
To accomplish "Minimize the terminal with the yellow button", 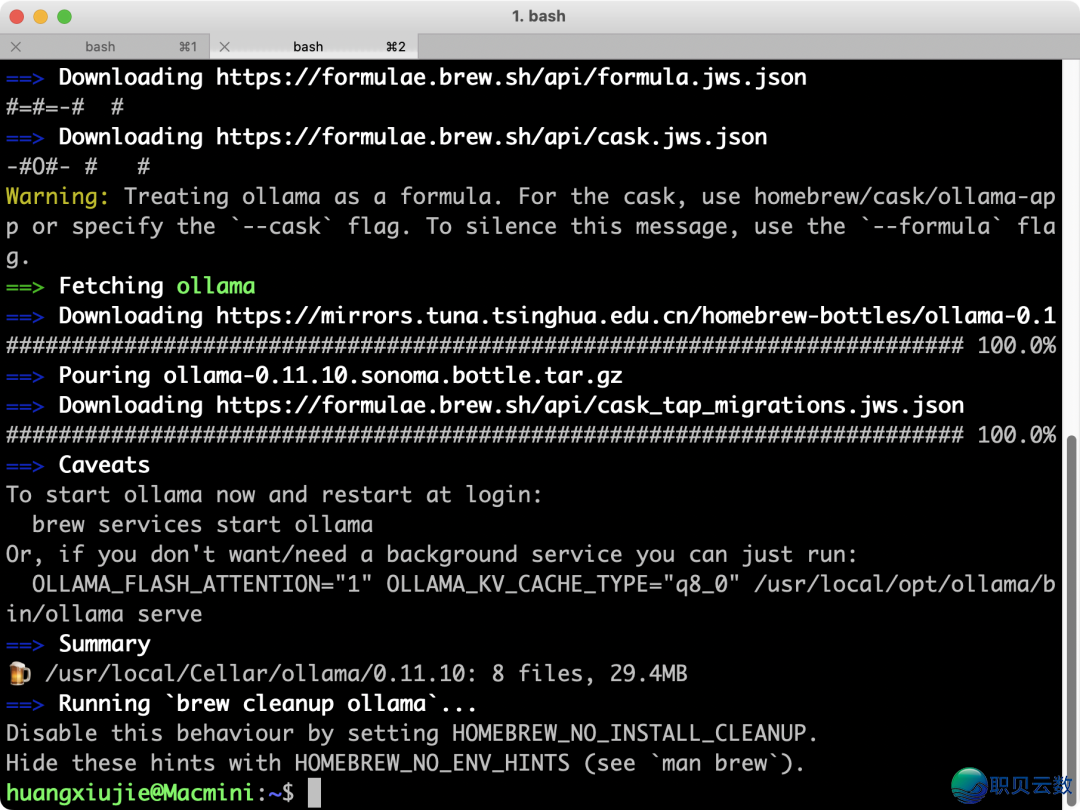I will point(41,17).
